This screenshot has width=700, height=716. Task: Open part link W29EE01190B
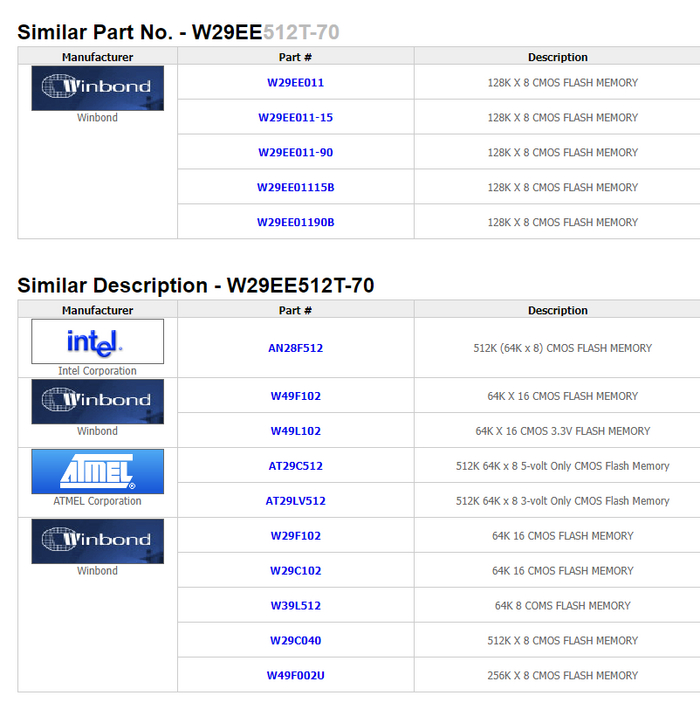click(295, 222)
